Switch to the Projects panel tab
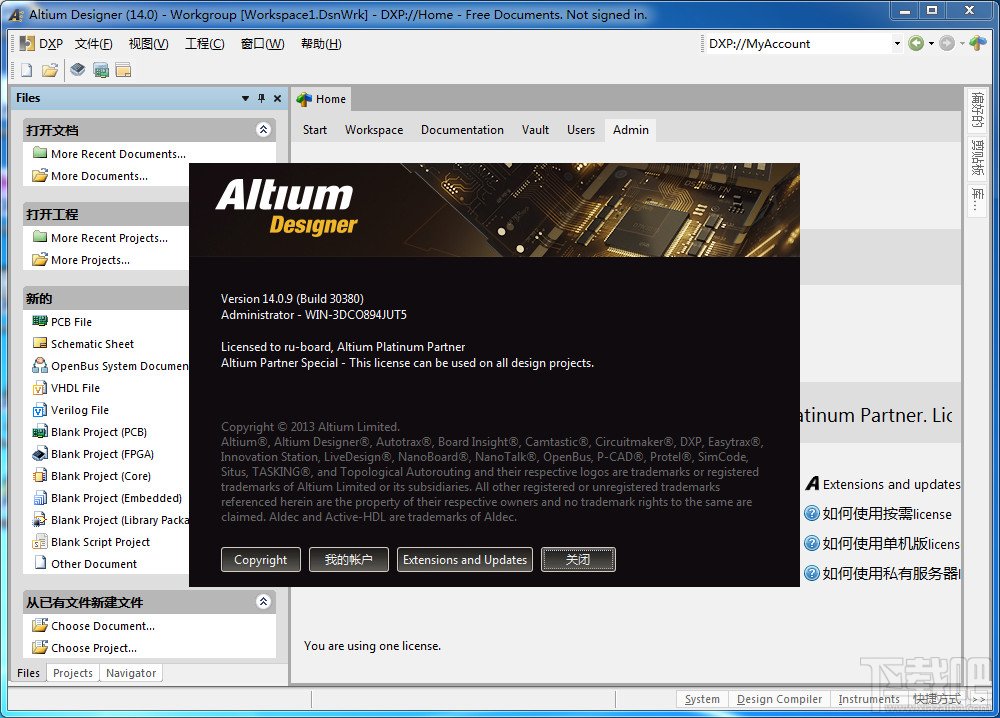The image size is (1000, 718). pyautogui.click(x=73, y=673)
